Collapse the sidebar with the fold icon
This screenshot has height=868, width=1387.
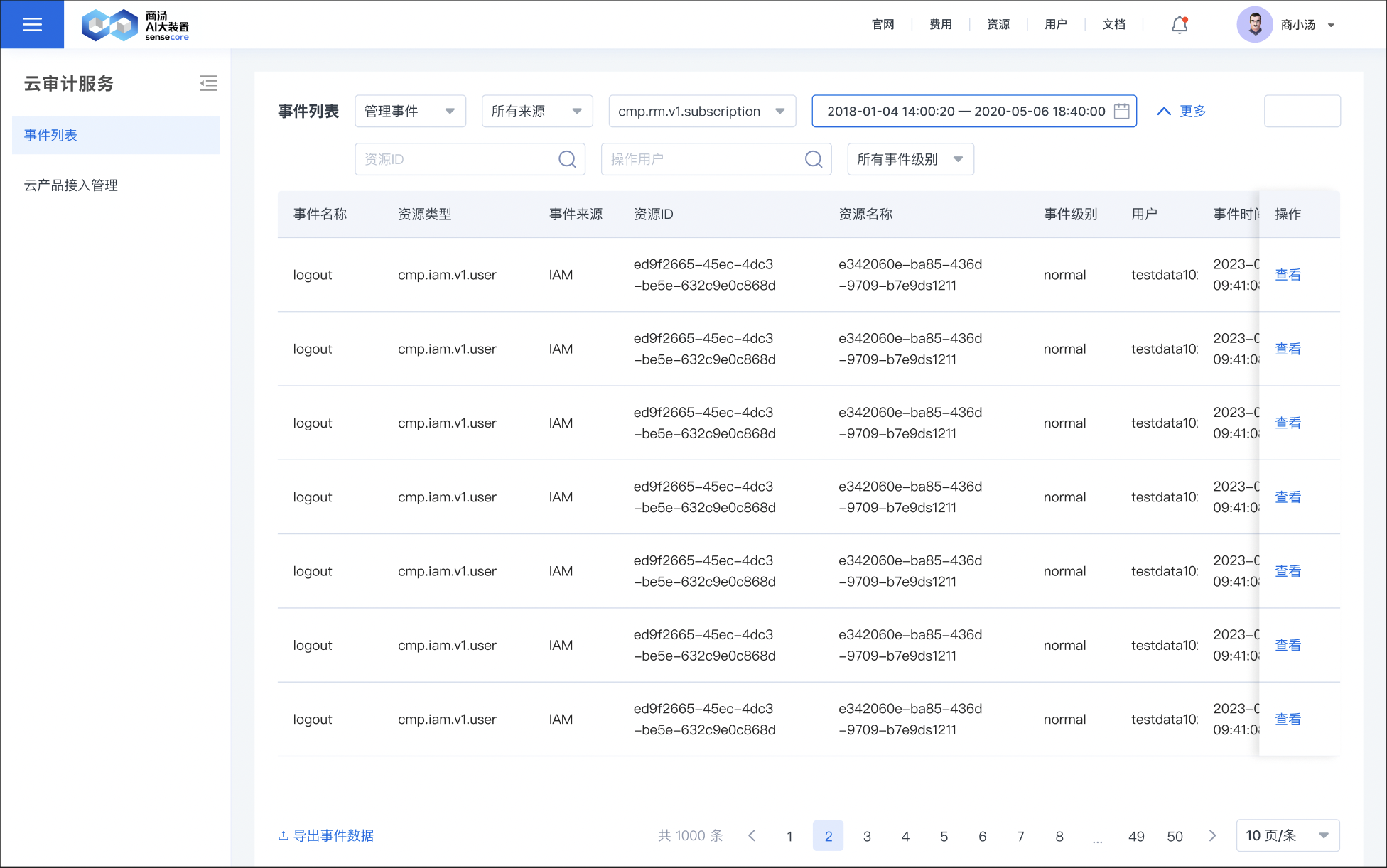[208, 83]
